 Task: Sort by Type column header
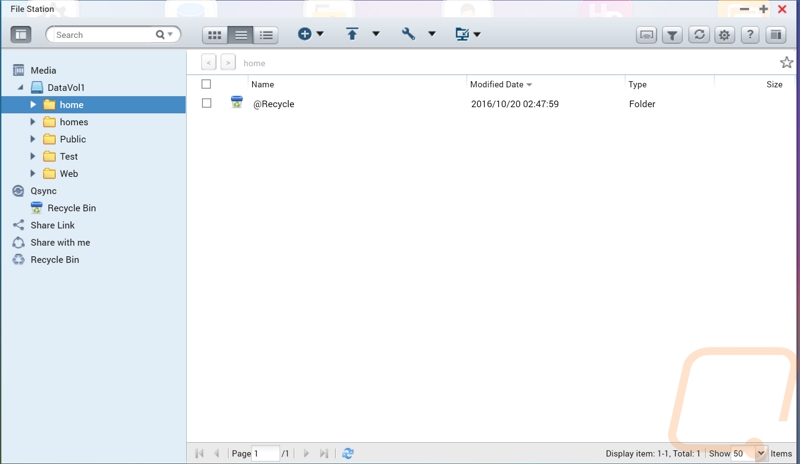click(637, 84)
